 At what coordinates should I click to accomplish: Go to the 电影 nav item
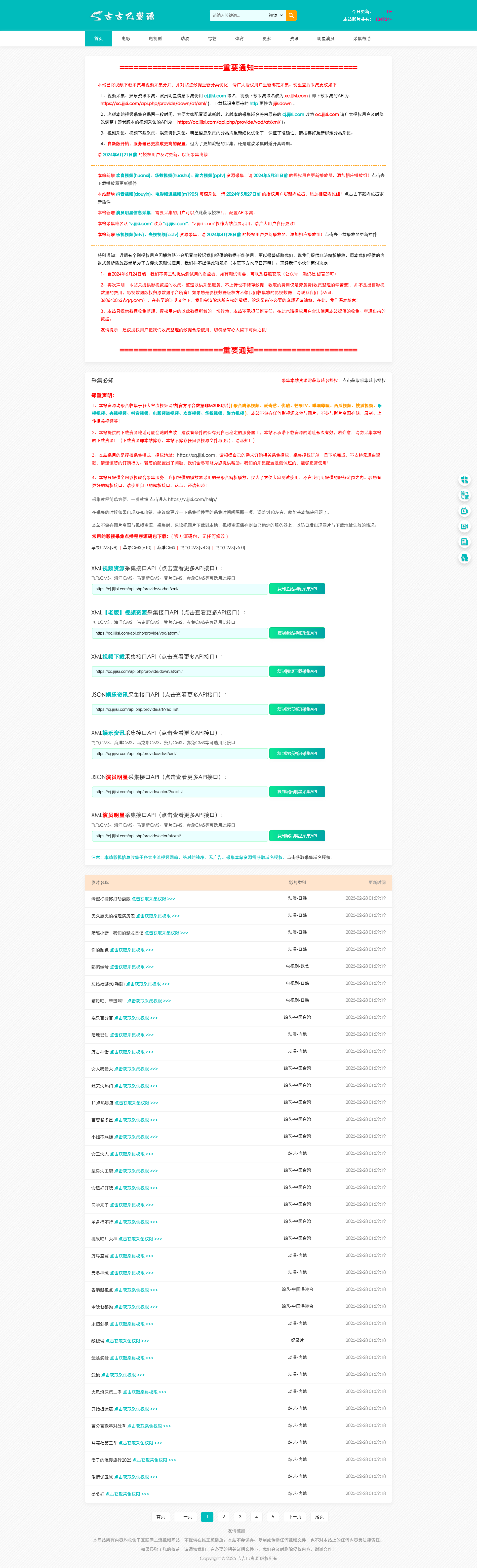tap(125, 38)
